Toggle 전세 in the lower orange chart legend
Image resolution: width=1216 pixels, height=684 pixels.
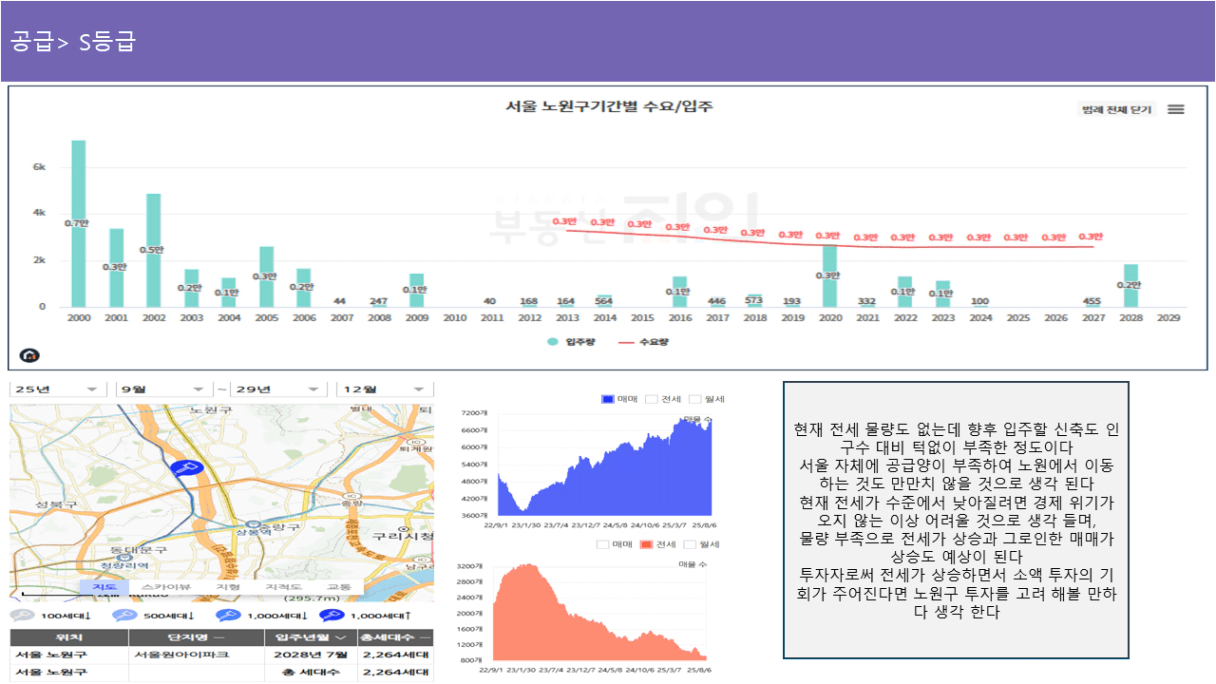[659, 544]
